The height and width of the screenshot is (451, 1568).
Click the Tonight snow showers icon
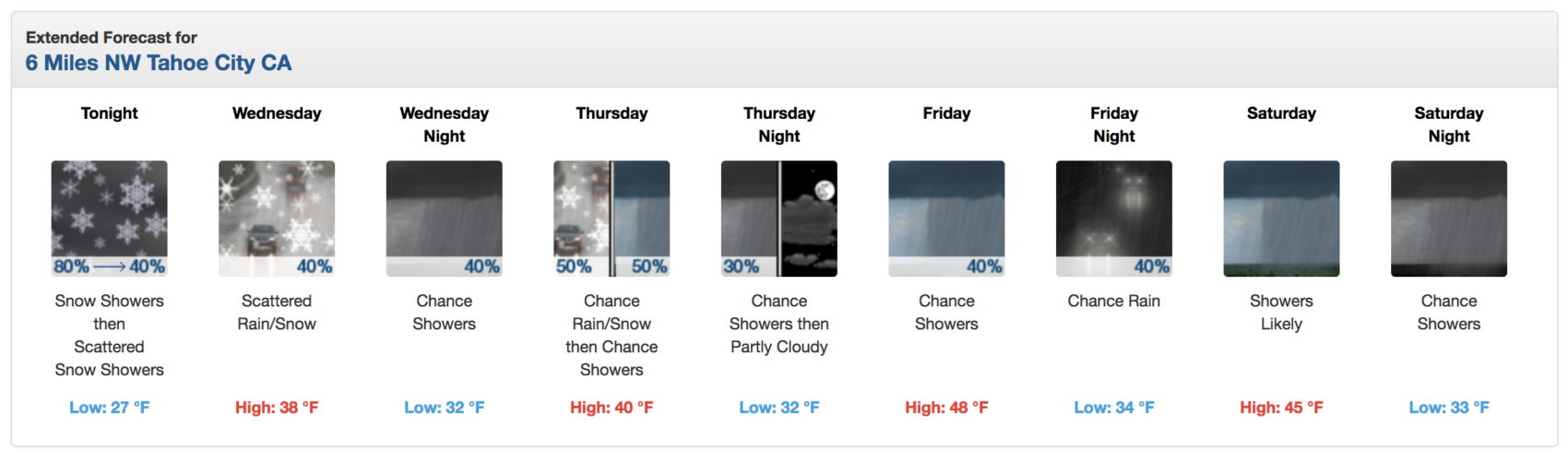coord(109,219)
